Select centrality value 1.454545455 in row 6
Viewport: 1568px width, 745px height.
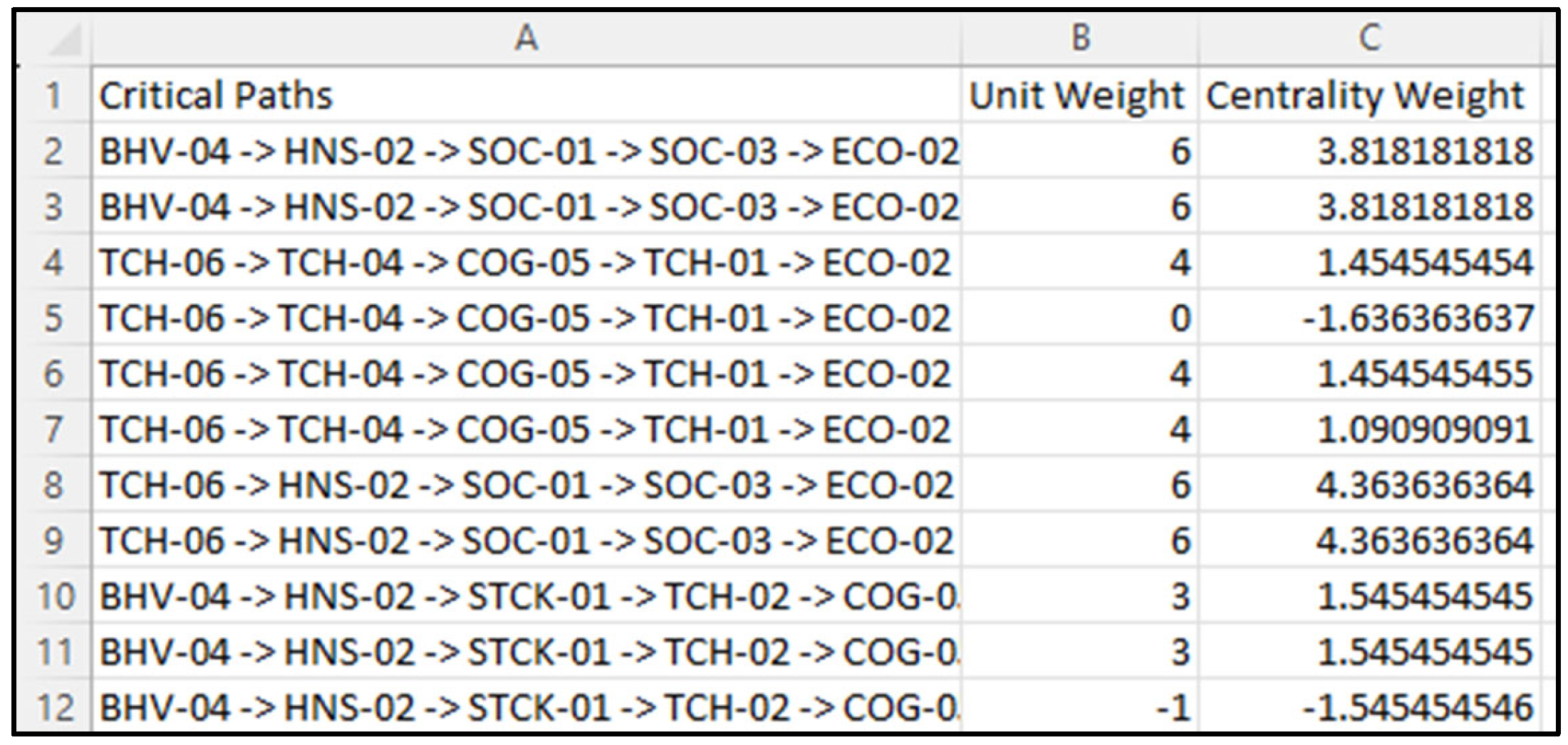(x=1369, y=374)
